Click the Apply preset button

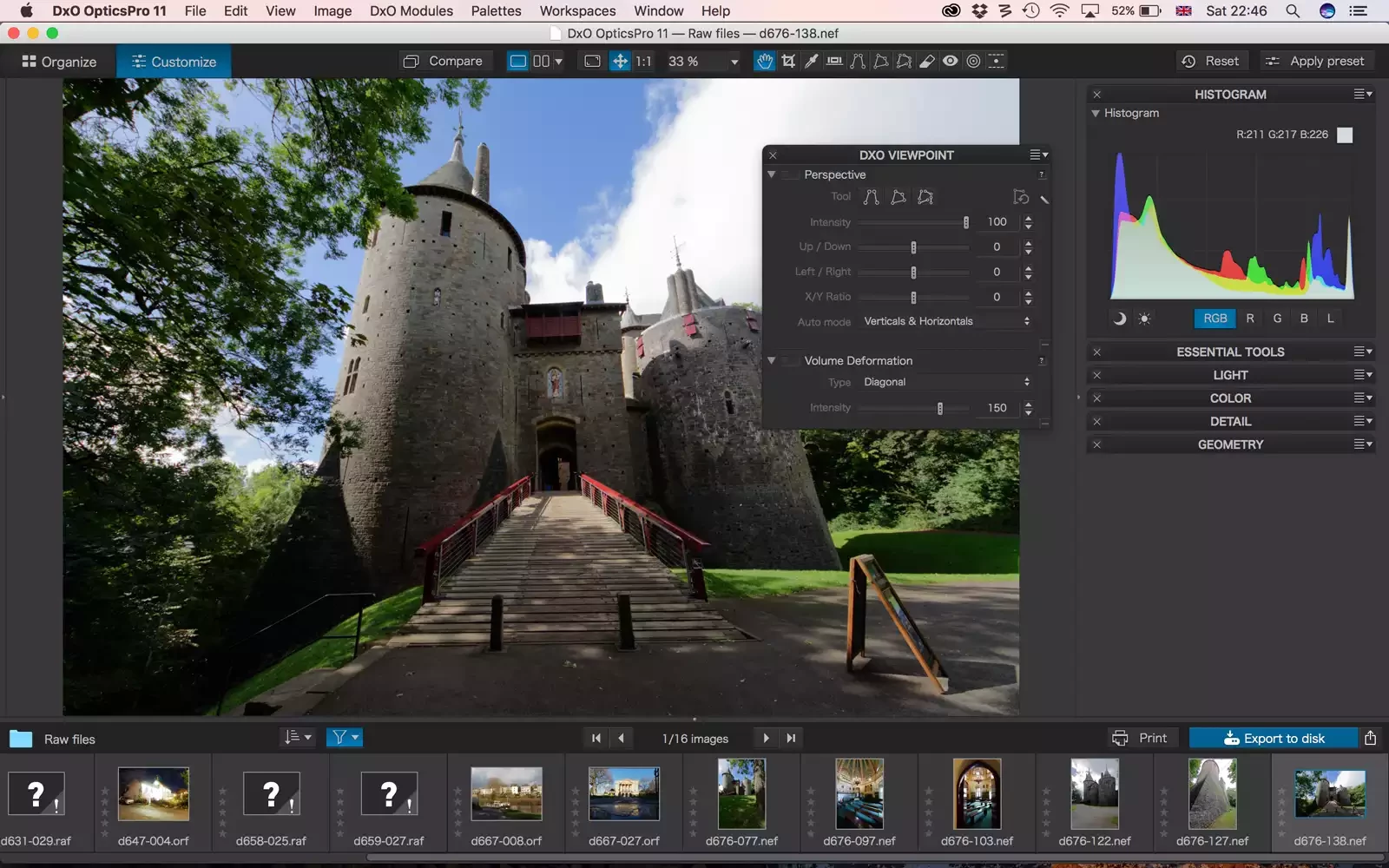click(x=1314, y=61)
